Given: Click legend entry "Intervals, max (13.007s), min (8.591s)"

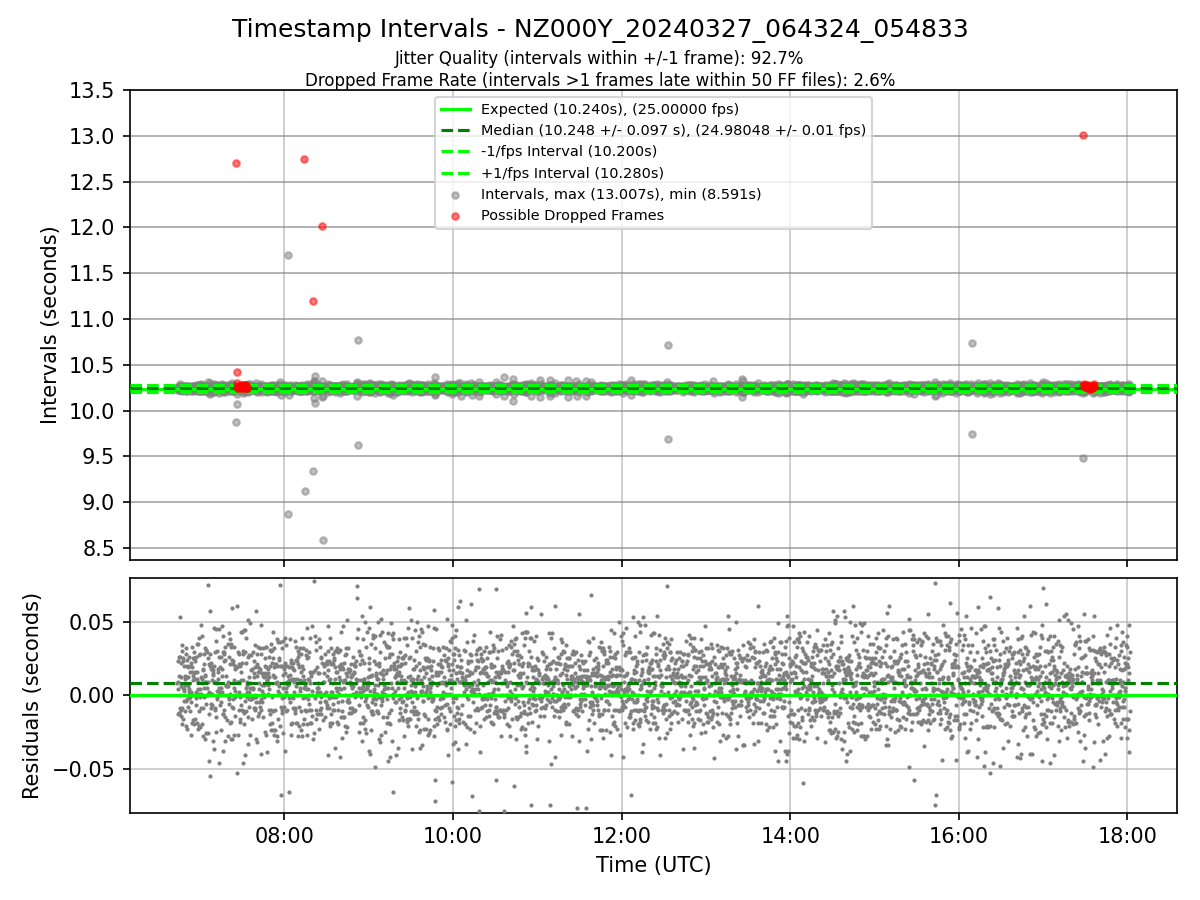Looking at the screenshot, I should click(621, 194).
